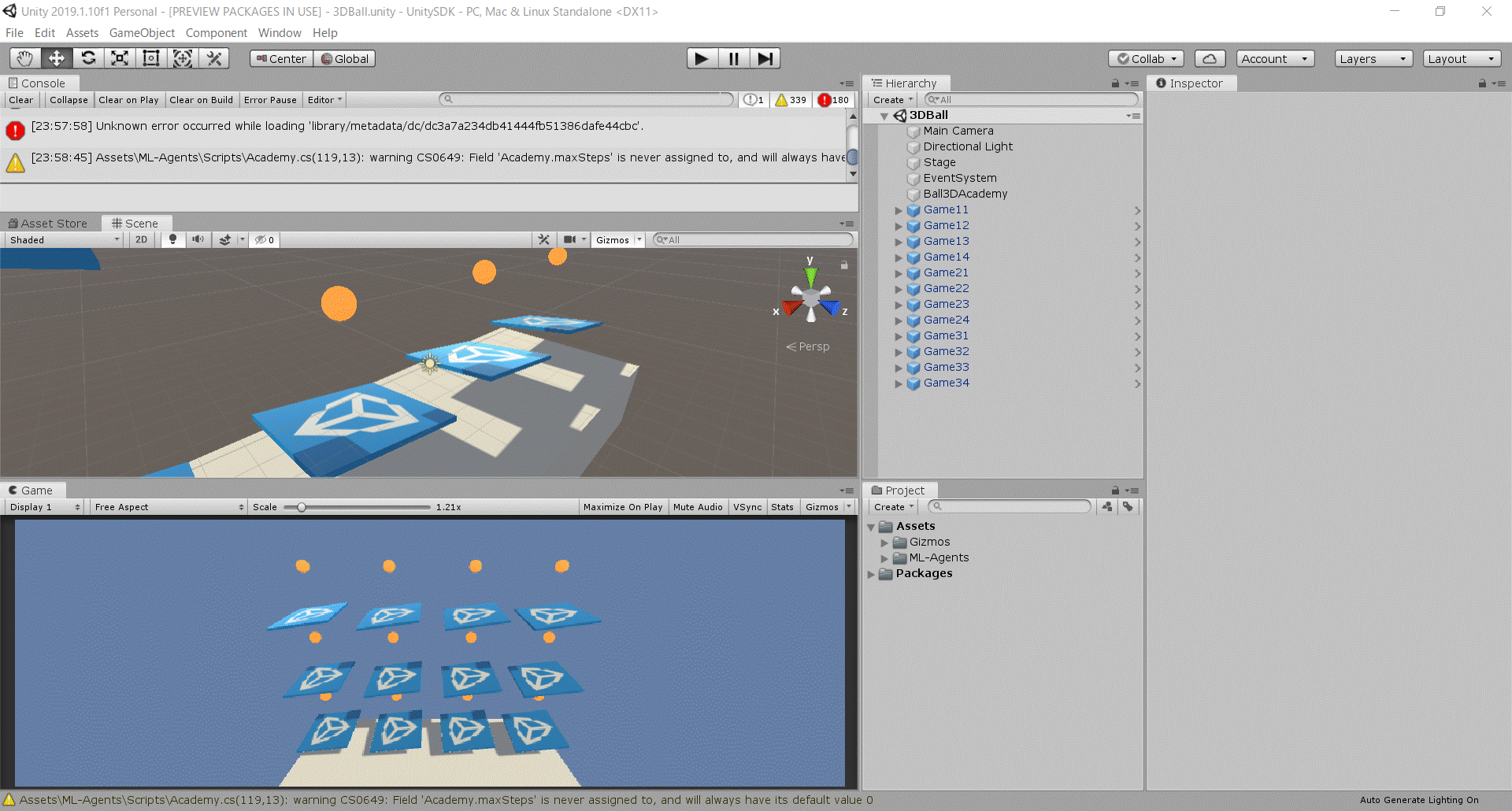Screen dimensions: 1512x811
Task: Click the Clear console button
Action: (21, 100)
